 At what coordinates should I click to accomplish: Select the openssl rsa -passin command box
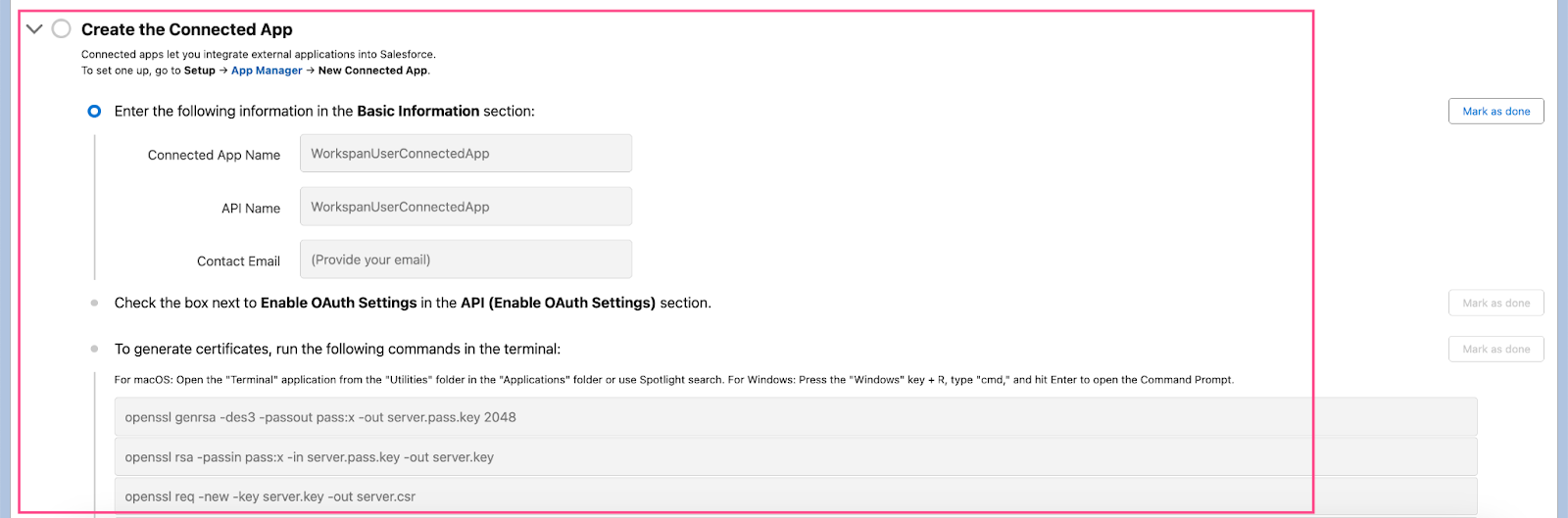point(796,457)
